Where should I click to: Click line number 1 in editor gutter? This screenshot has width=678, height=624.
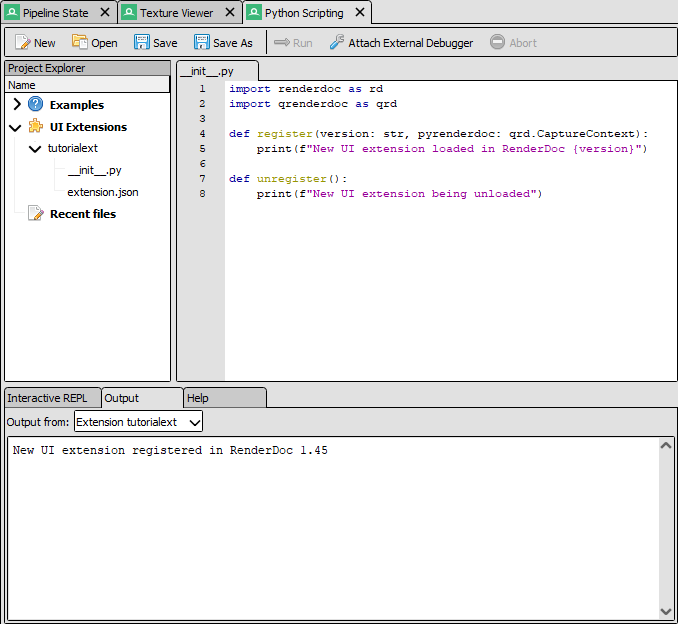click(x=202, y=89)
